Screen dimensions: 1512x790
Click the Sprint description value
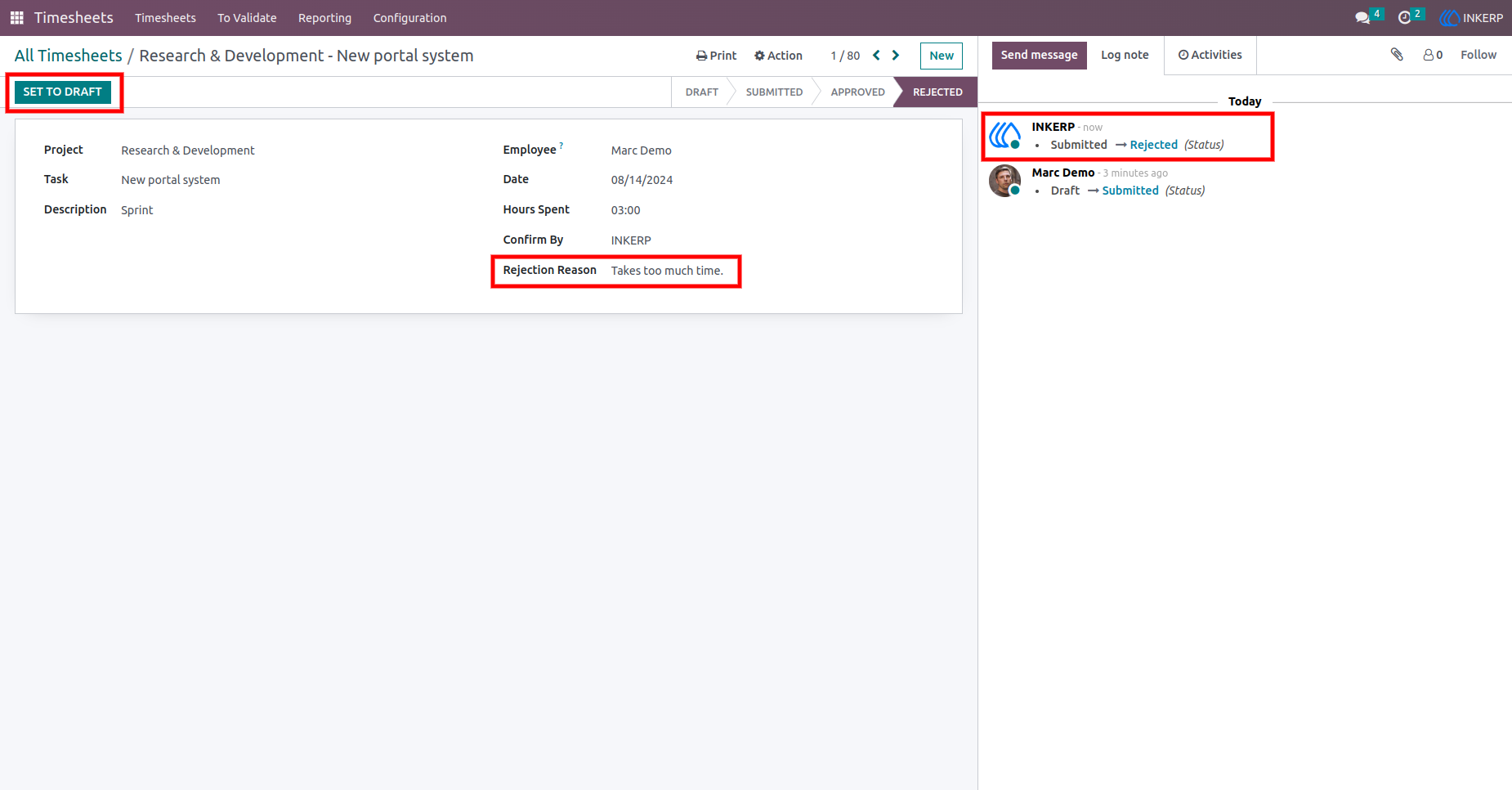coord(137,210)
